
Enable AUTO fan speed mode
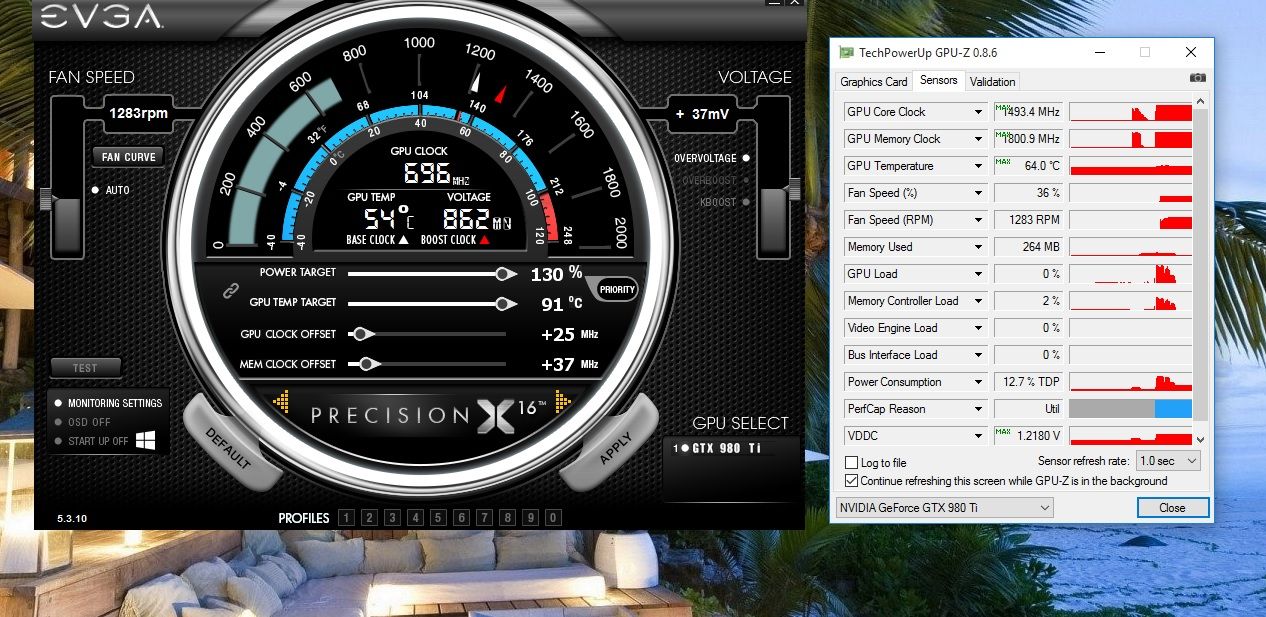coord(111,190)
